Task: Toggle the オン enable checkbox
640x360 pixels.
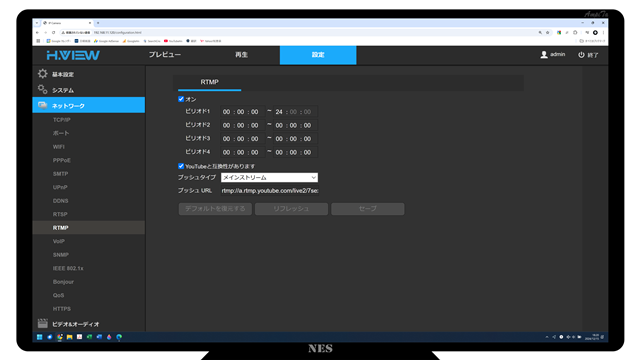Action: [181, 99]
